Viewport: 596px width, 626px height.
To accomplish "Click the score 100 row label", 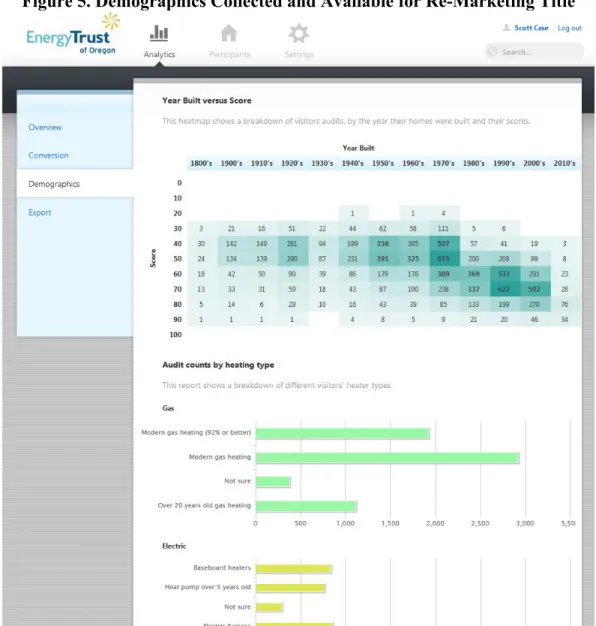I will click(x=176, y=335).
